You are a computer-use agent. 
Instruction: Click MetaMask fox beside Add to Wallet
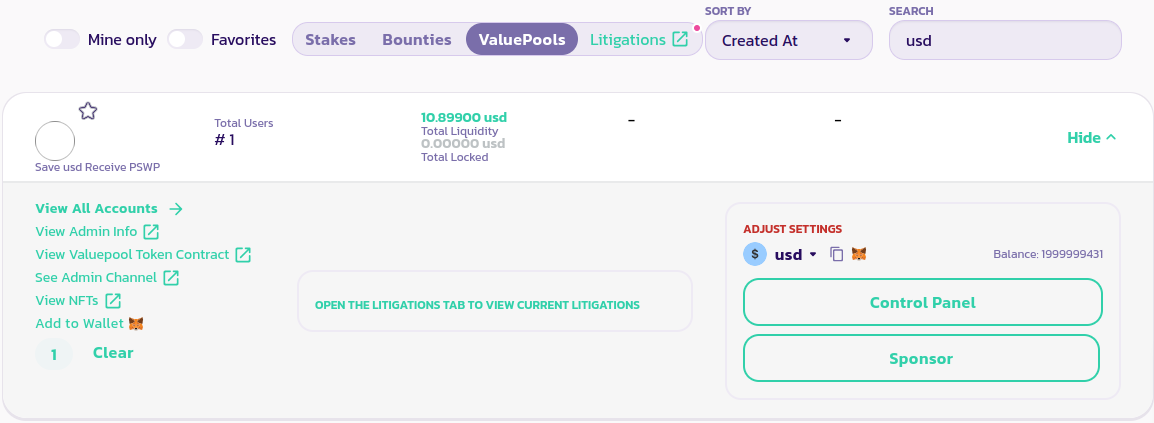click(136, 324)
